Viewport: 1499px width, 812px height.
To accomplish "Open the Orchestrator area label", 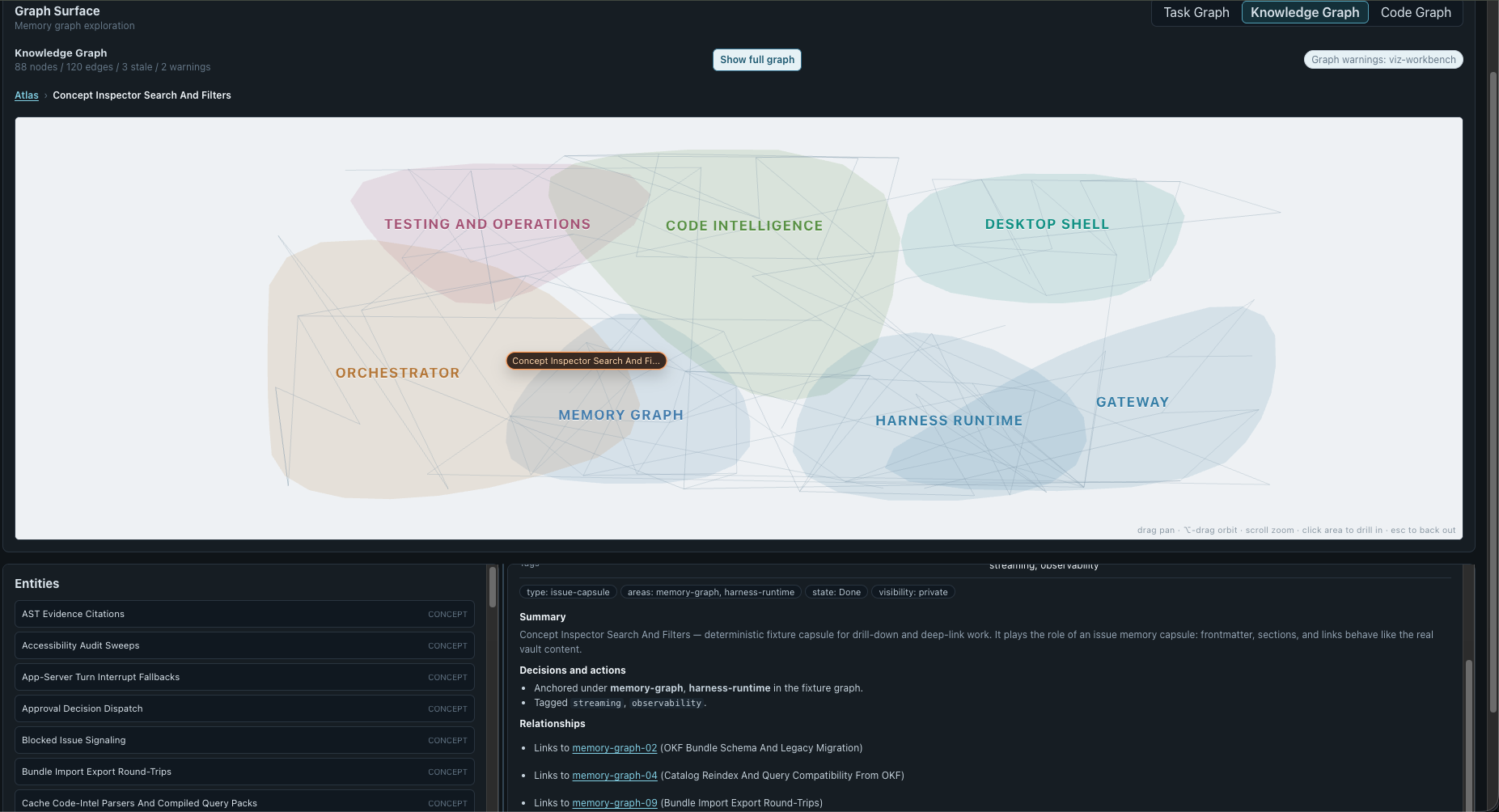I will (397, 374).
